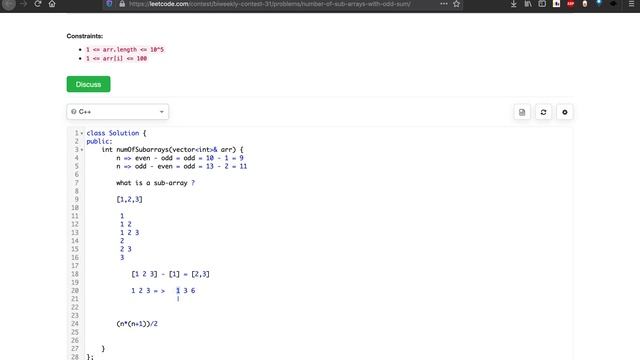Screen dimensions: 640x360
Task: Click the browser forward arrow
Action: pos(23,4)
